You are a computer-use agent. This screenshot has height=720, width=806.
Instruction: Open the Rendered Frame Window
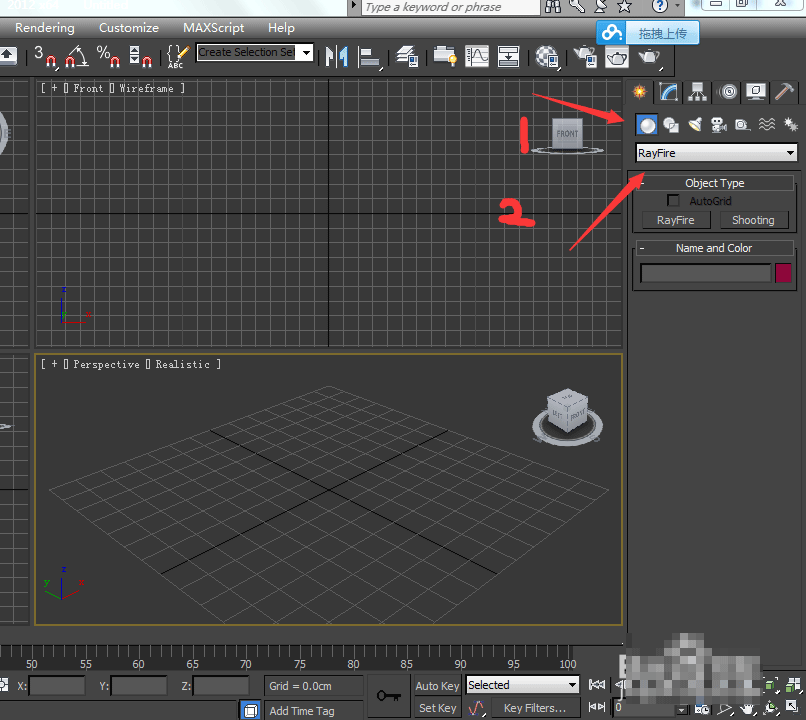coord(617,56)
